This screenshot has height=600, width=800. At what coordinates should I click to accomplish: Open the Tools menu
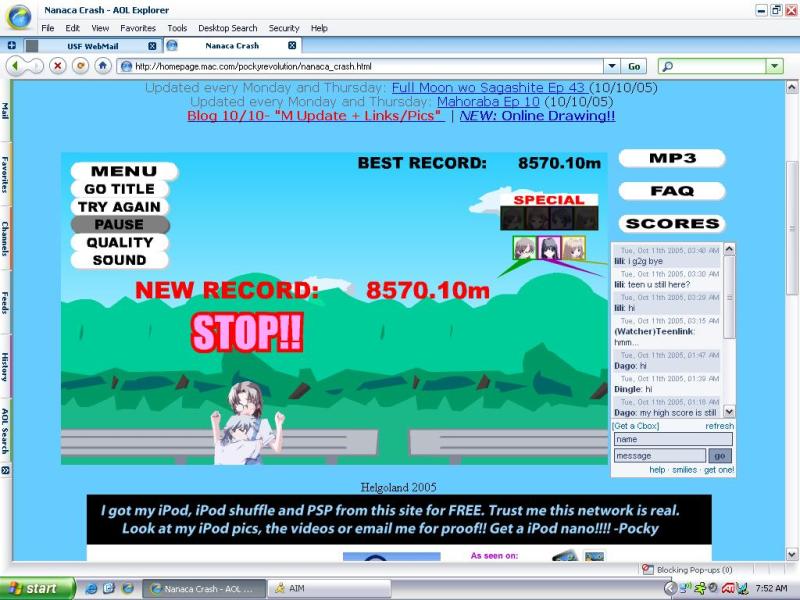pyautogui.click(x=177, y=28)
